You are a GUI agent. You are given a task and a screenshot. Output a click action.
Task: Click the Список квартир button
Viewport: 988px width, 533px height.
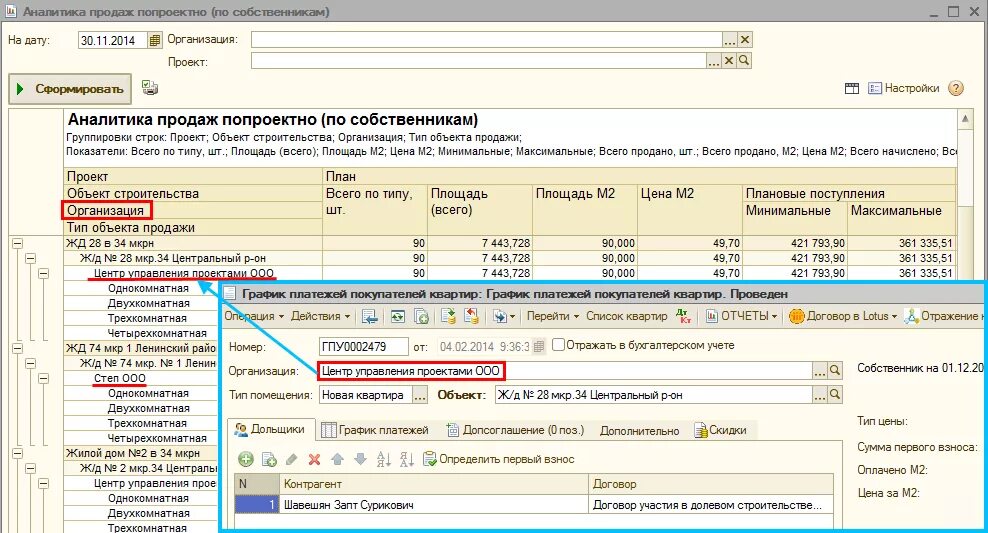point(626,316)
